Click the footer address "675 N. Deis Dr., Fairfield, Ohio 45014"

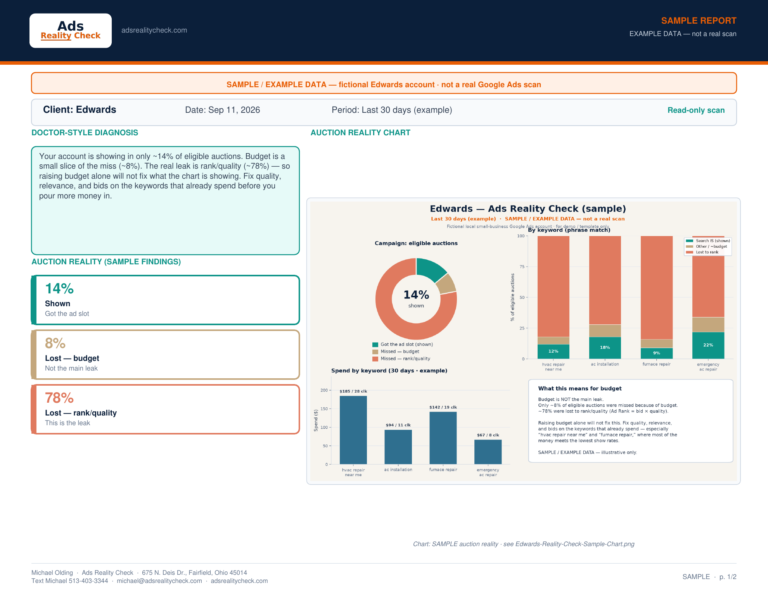(x=194, y=572)
